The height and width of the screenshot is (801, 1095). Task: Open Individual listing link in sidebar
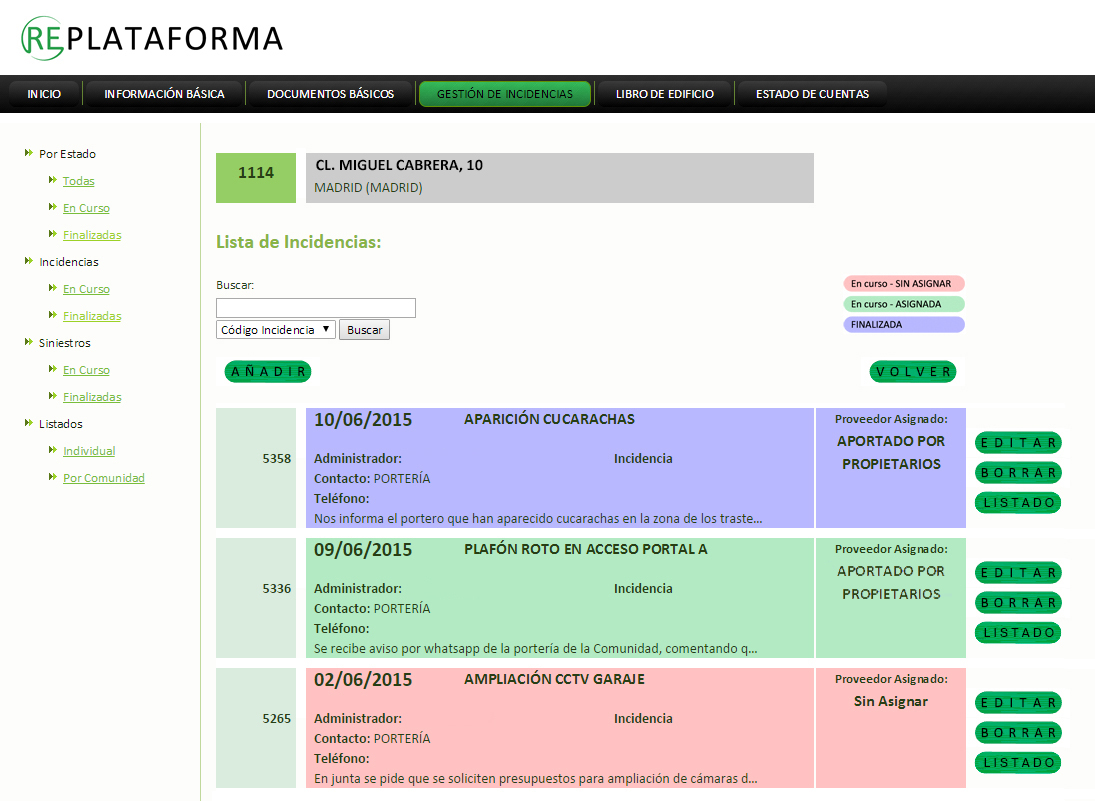(x=89, y=451)
